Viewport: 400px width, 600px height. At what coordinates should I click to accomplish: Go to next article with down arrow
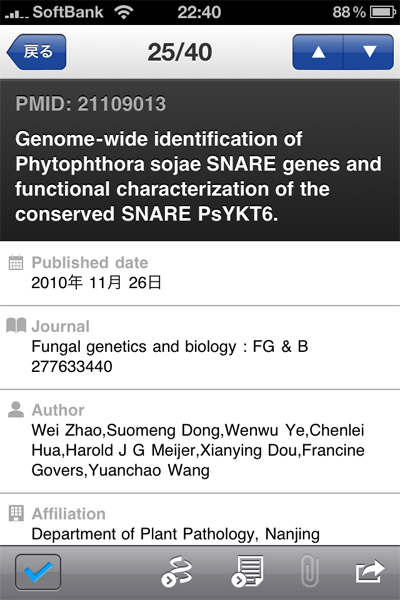click(x=369, y=52)
